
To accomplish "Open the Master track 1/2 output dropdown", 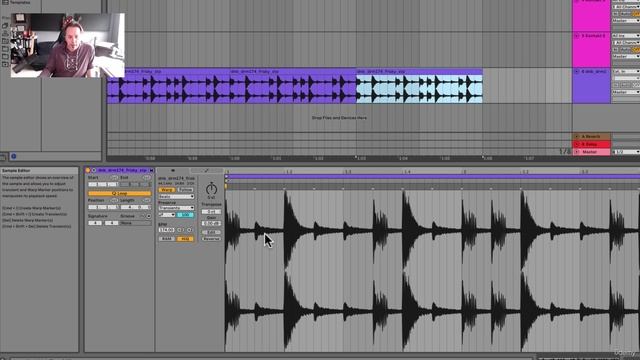I will click(626, 152).
